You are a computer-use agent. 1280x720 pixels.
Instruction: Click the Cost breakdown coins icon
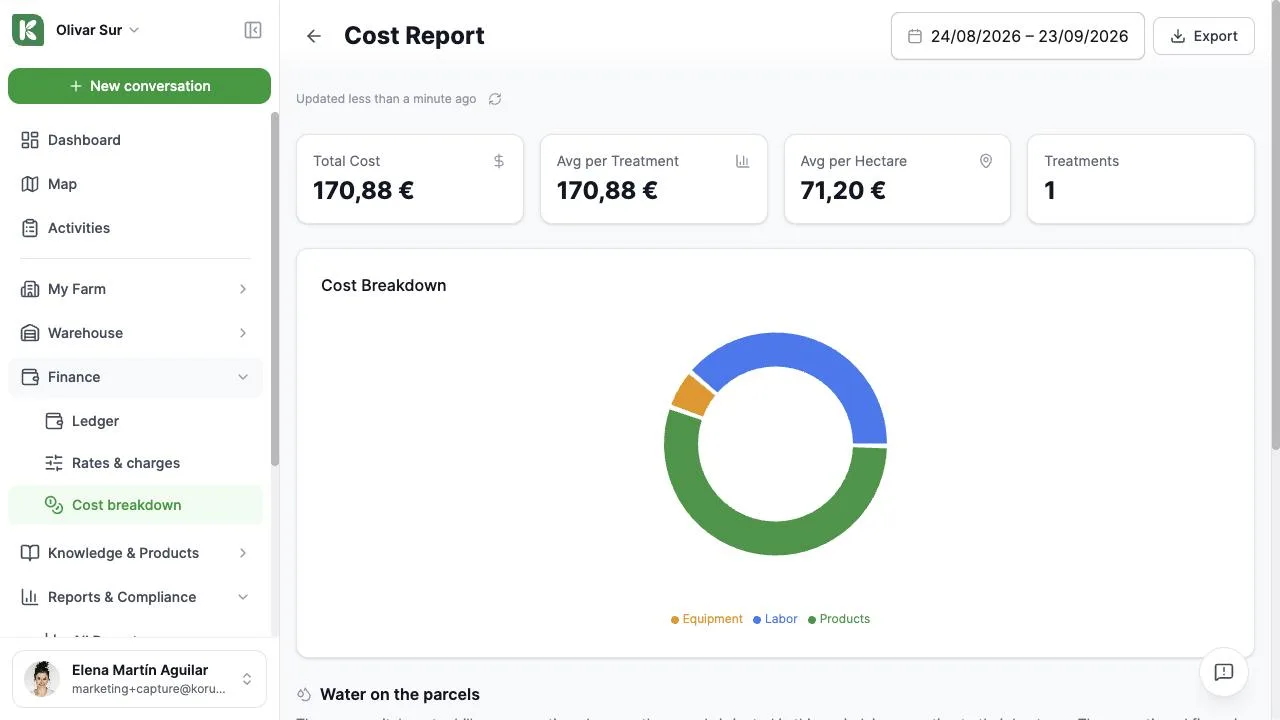(54, 505)
